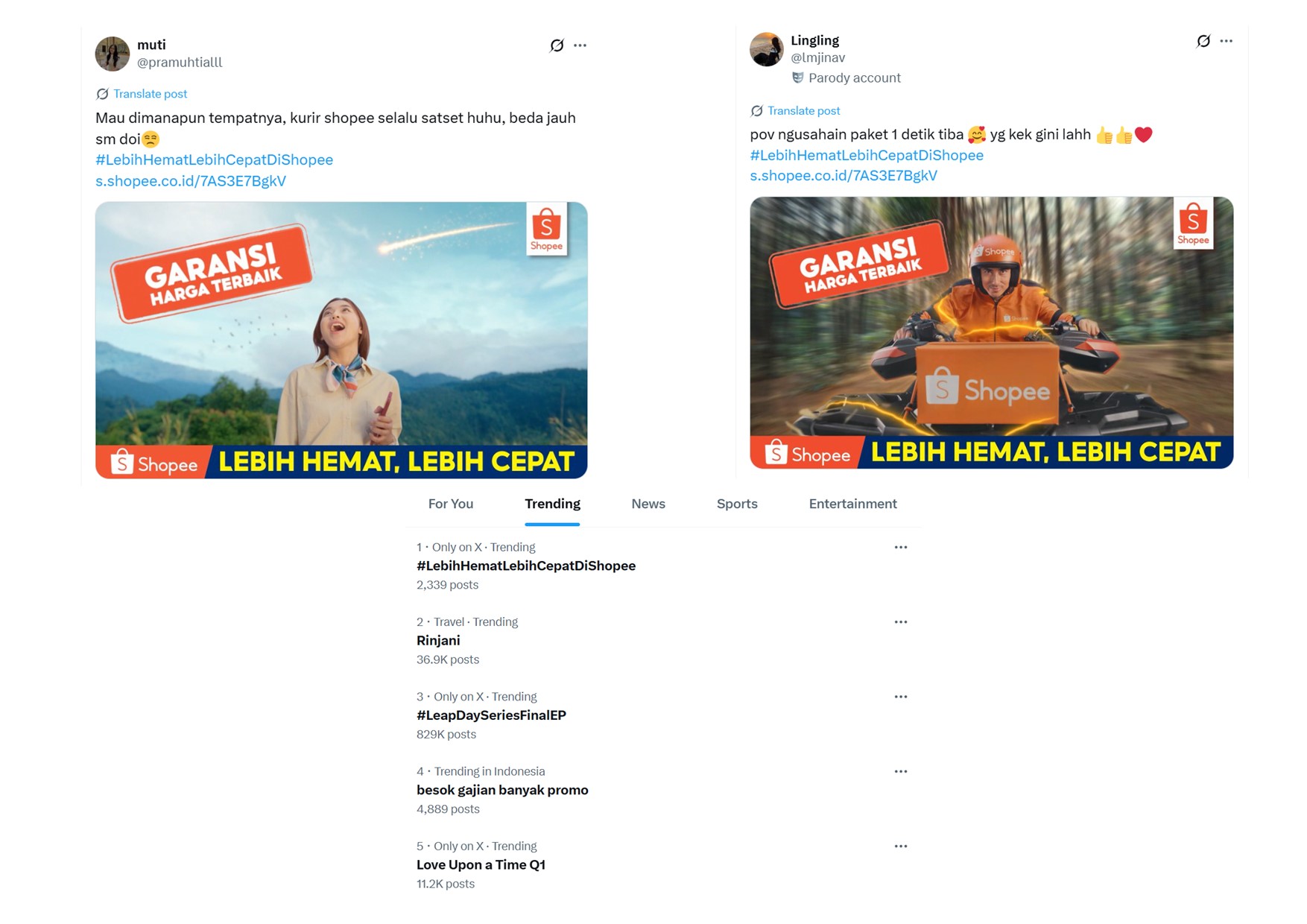Click the Grok icon on Lingling's post

[x=1203, y=41]
